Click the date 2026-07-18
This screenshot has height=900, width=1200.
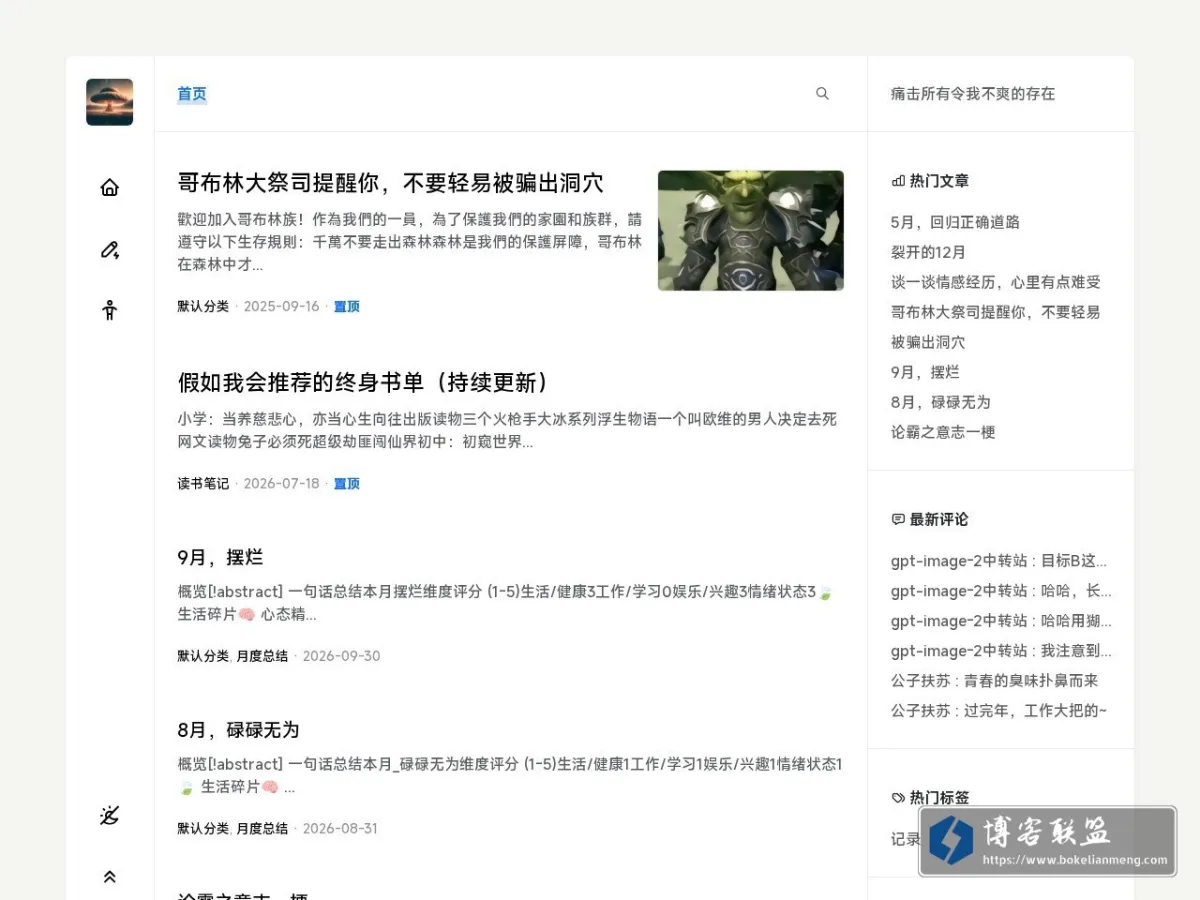point(281,483)
